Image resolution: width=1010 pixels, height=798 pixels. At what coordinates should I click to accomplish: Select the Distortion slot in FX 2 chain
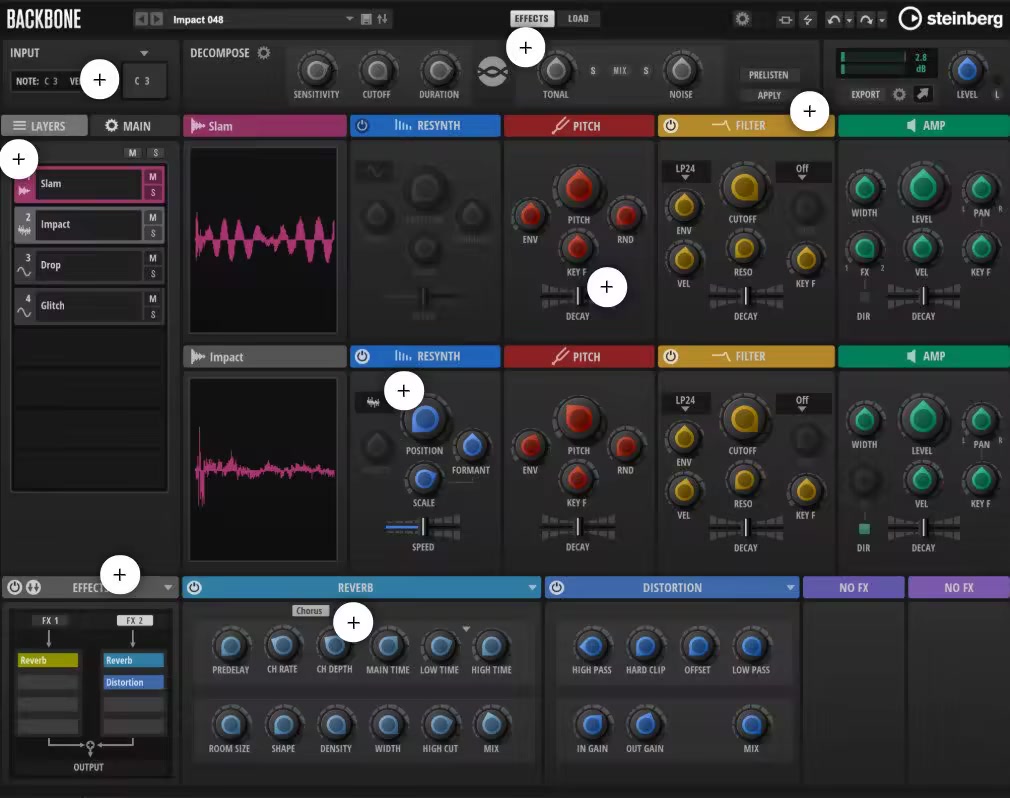click(134, 682)
